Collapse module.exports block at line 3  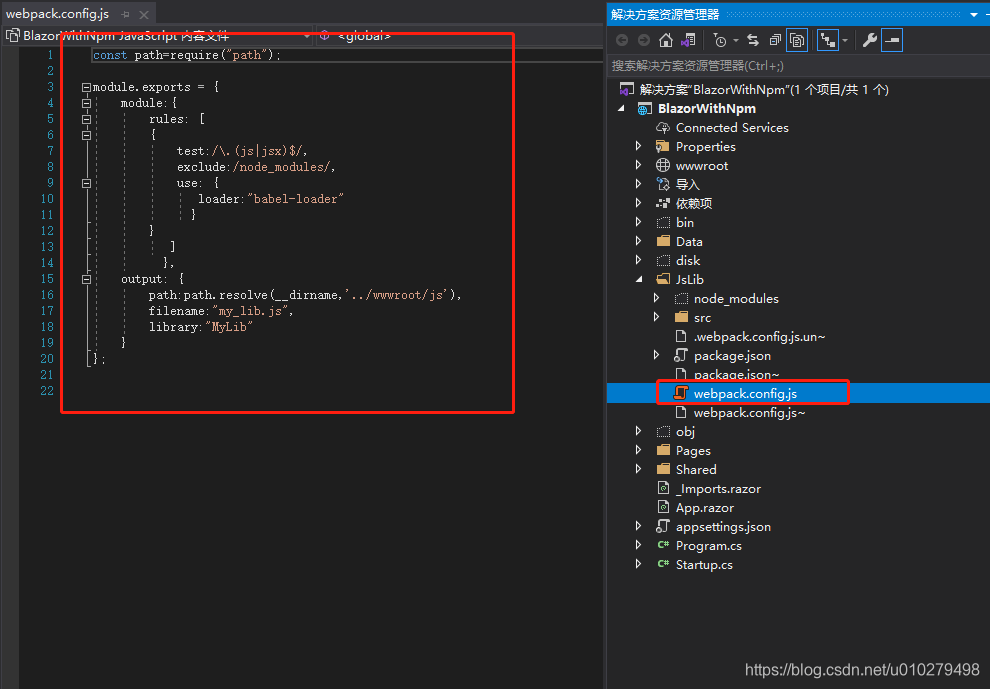click(x=86, y=87)
